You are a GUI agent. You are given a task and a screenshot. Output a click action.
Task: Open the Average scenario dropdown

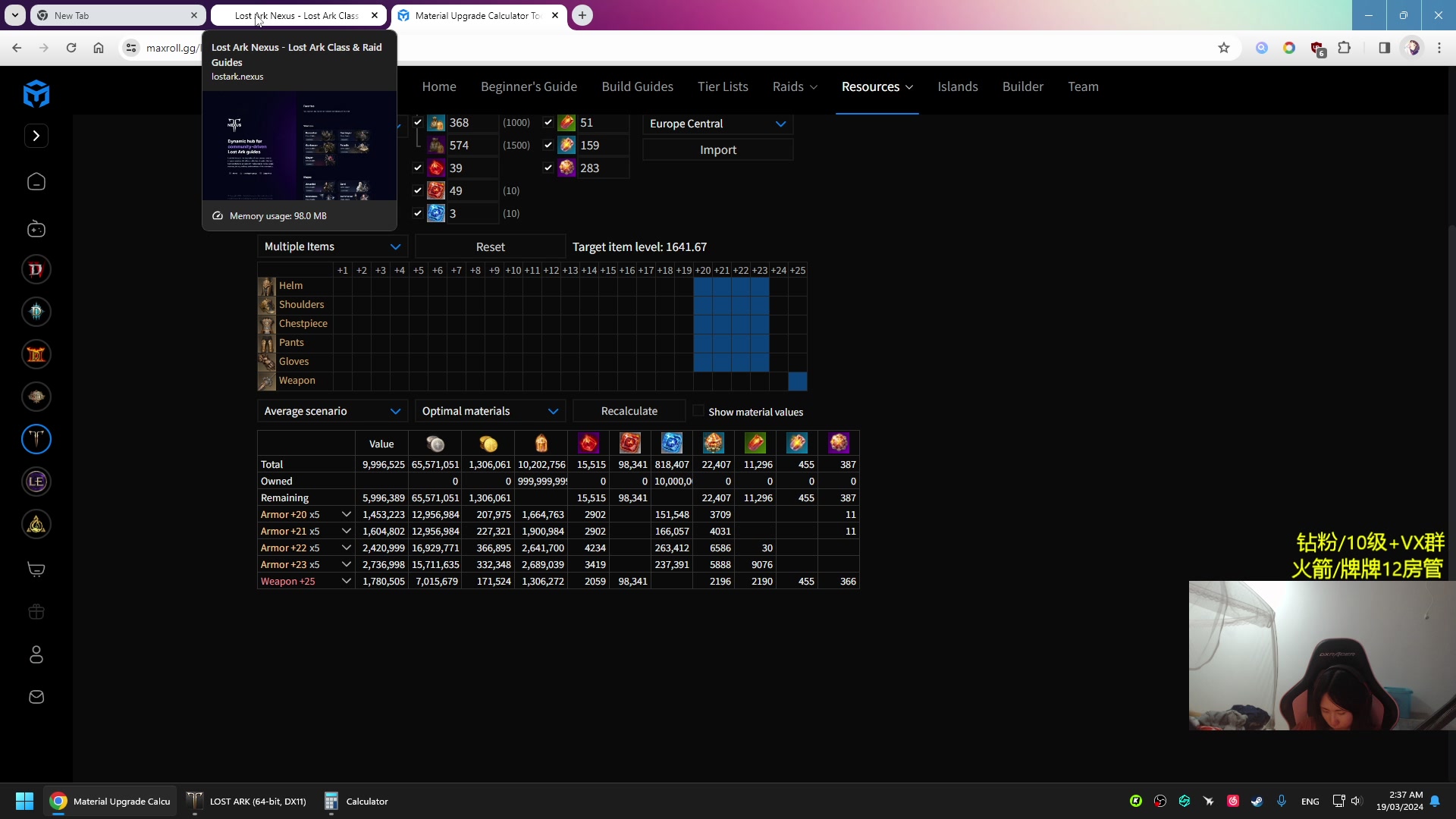click(x=332, y=411)
